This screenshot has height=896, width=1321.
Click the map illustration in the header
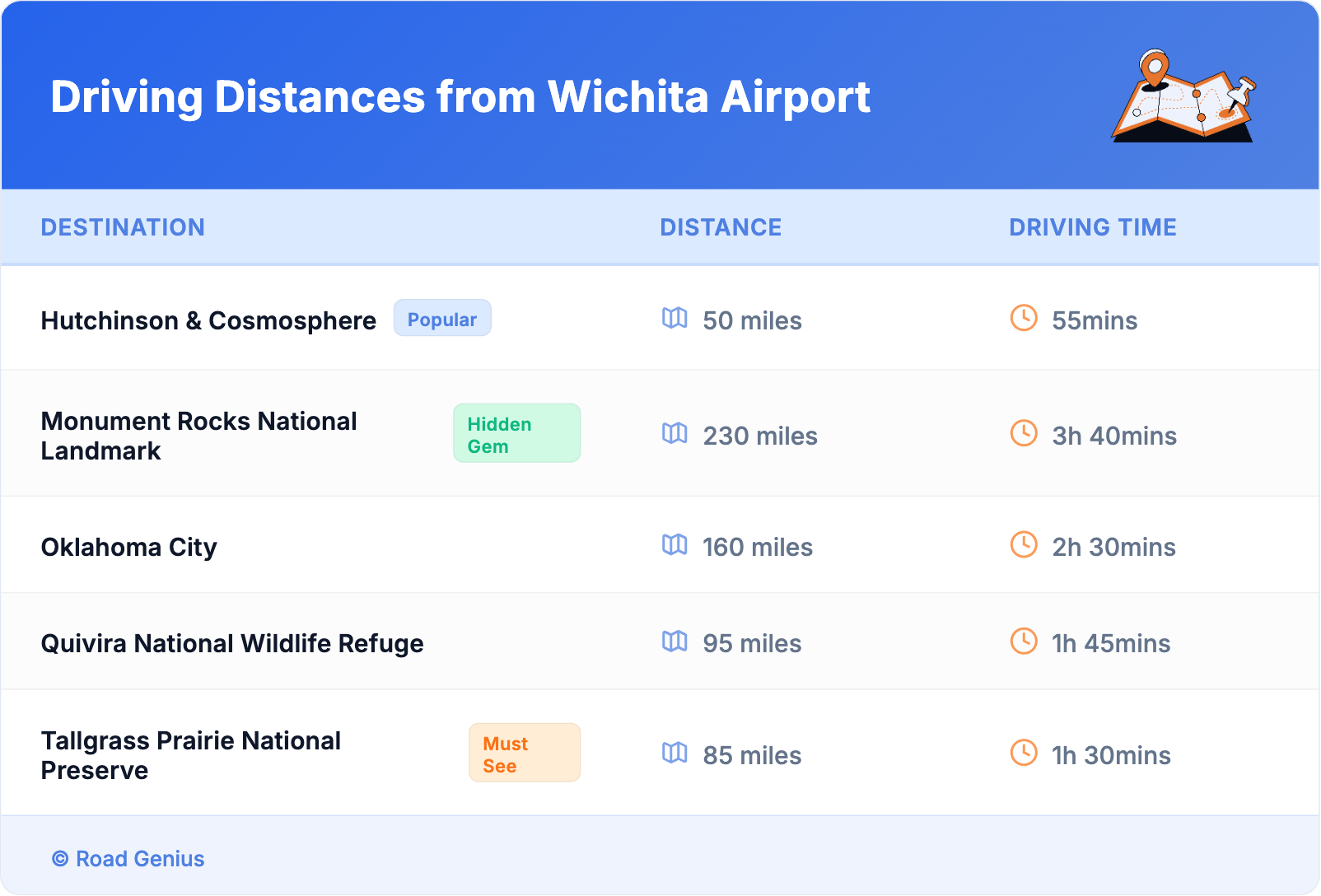tap(1184, 96)
